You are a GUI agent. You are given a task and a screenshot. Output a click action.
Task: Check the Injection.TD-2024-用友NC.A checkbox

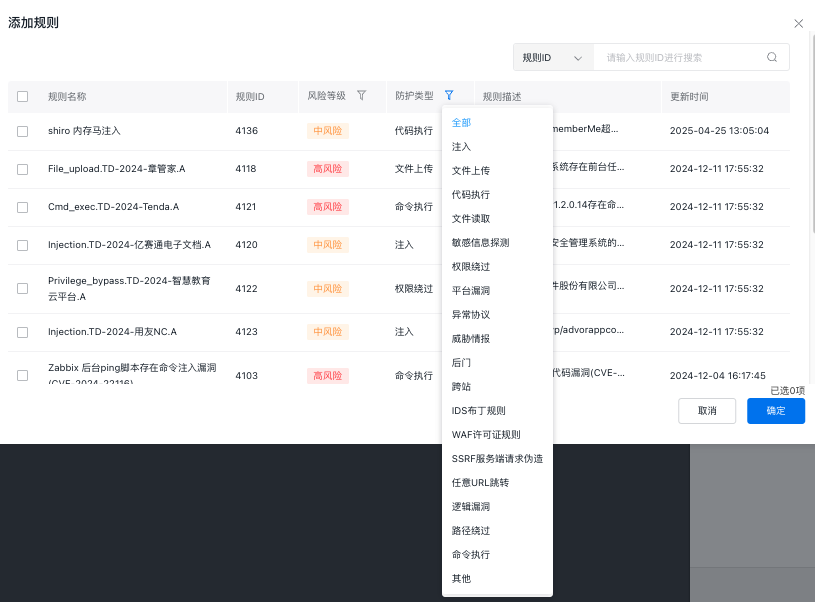pos(22,332)
